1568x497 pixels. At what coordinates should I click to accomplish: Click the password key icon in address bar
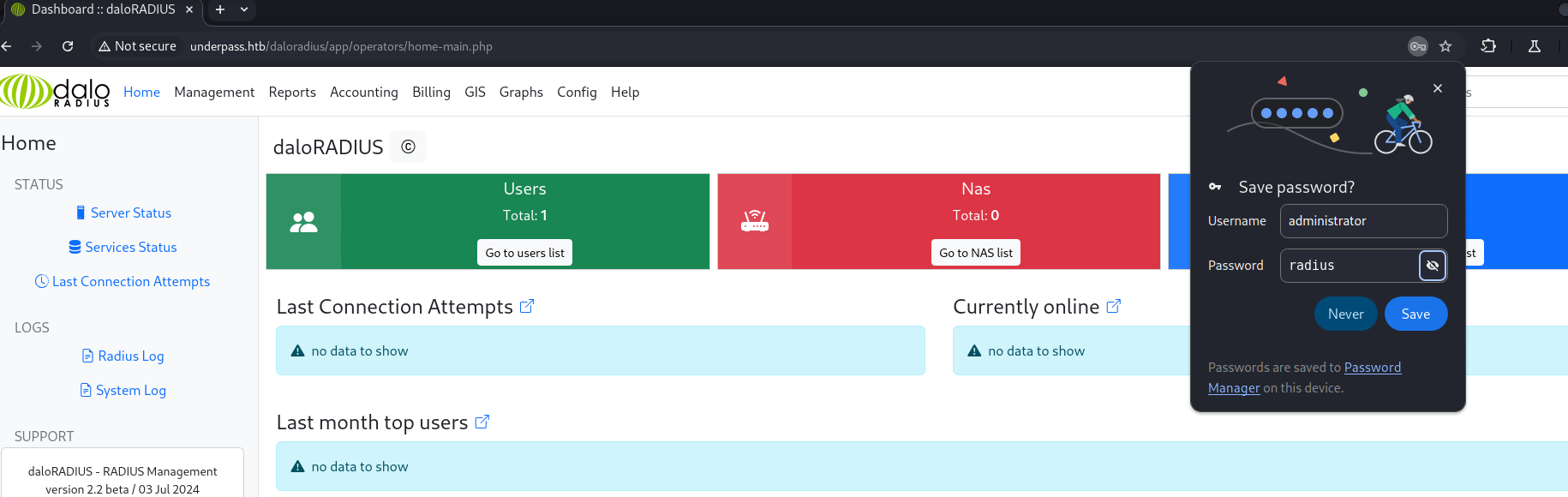point(1418,46)
